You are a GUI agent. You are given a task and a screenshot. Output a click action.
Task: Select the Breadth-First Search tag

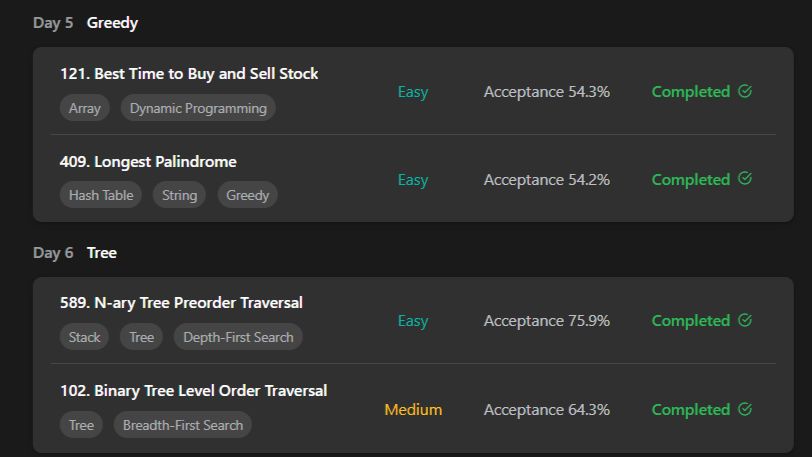[x=183, y=425]
